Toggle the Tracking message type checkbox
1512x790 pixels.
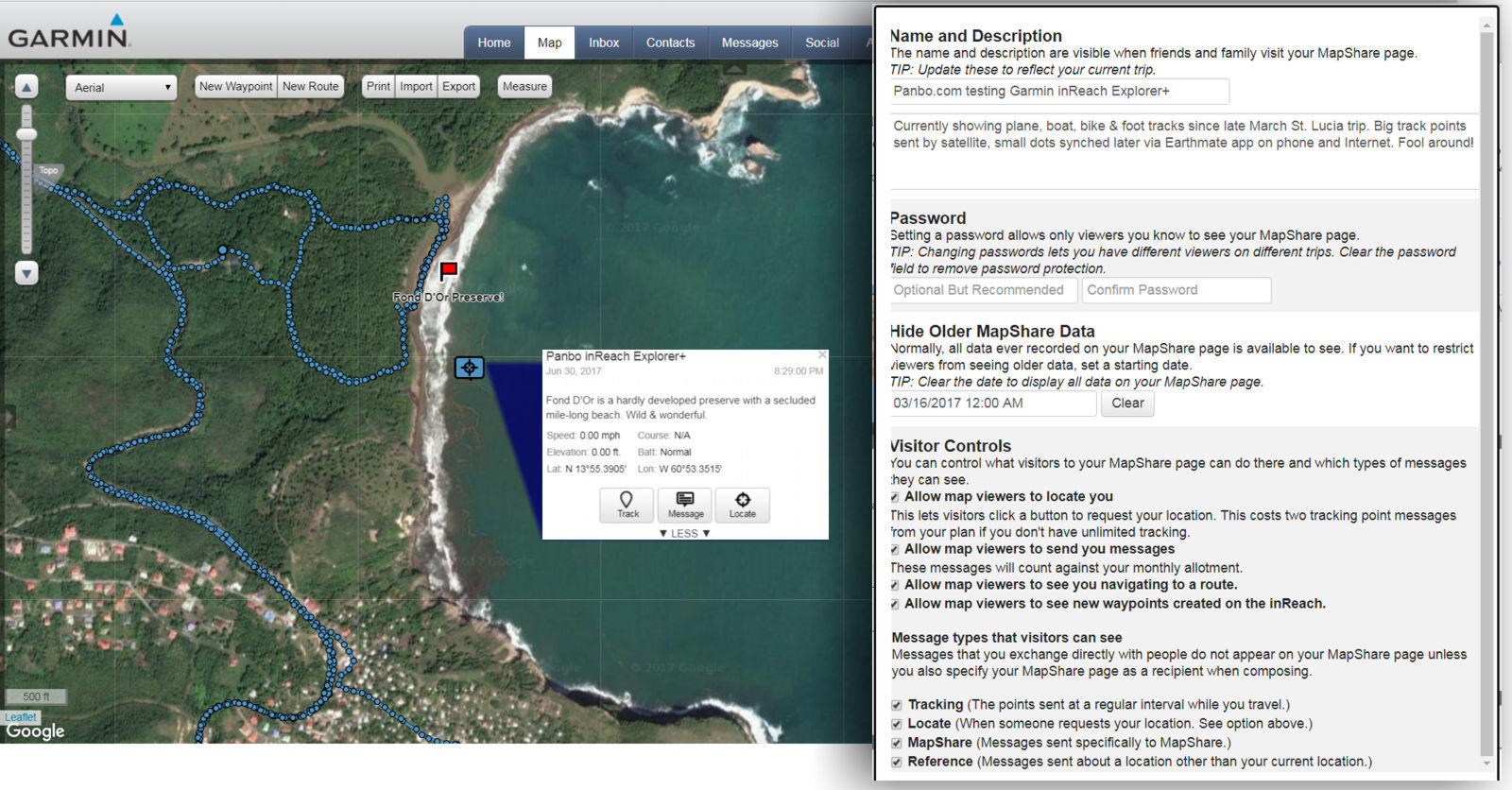click(x=897, y=705)
